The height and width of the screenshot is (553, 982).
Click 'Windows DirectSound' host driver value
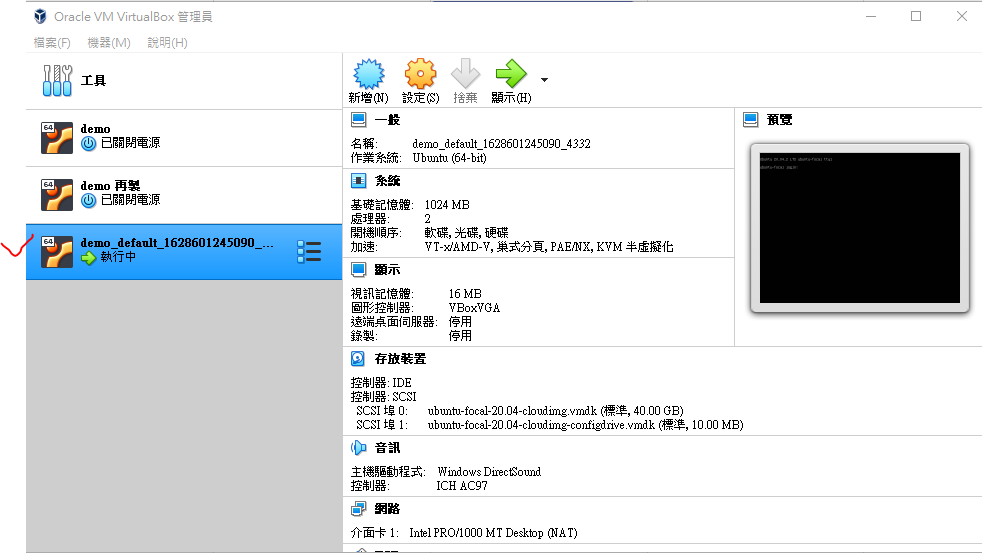pyautogui.click(x=489, y=472)
